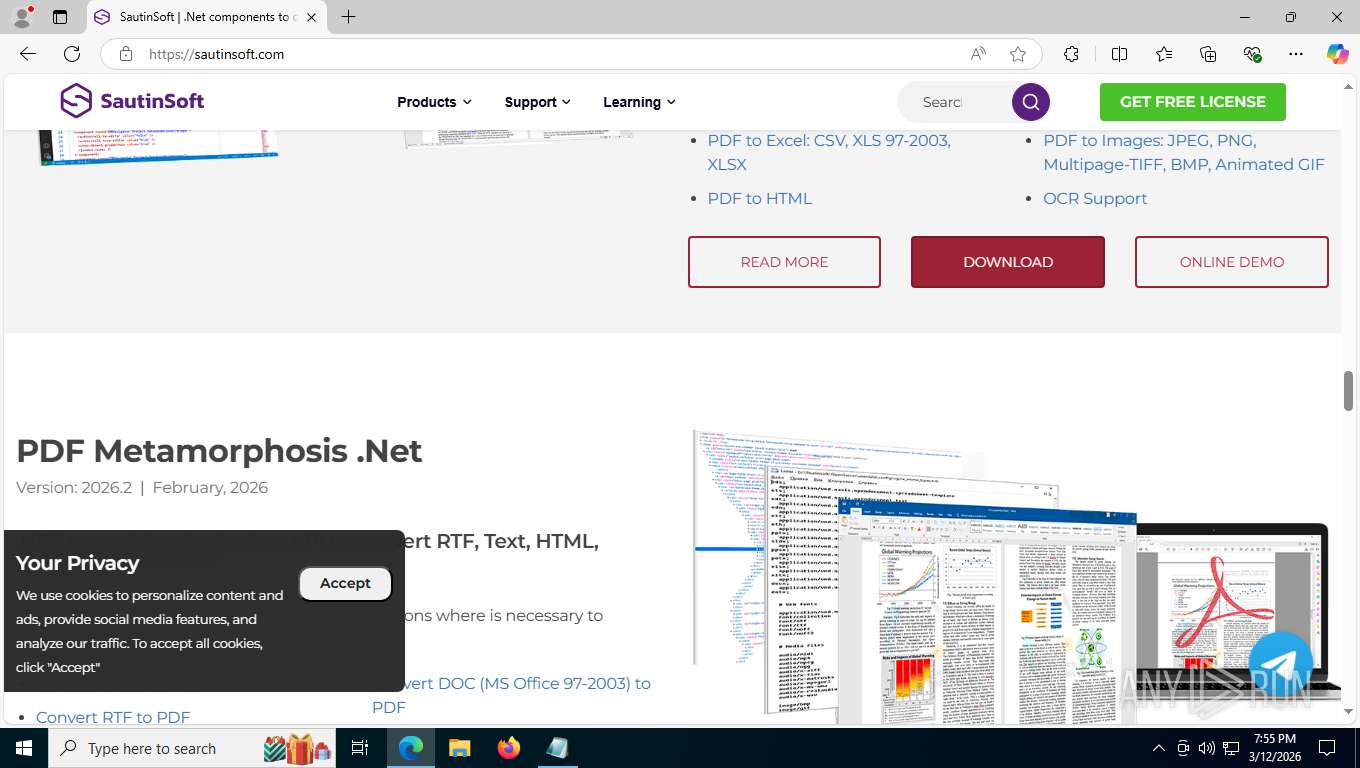The width and height of the screenshot is (1360, 768).
Task: Open volume control in tray
Action: pyautogui.click(x=1207, y=748)
